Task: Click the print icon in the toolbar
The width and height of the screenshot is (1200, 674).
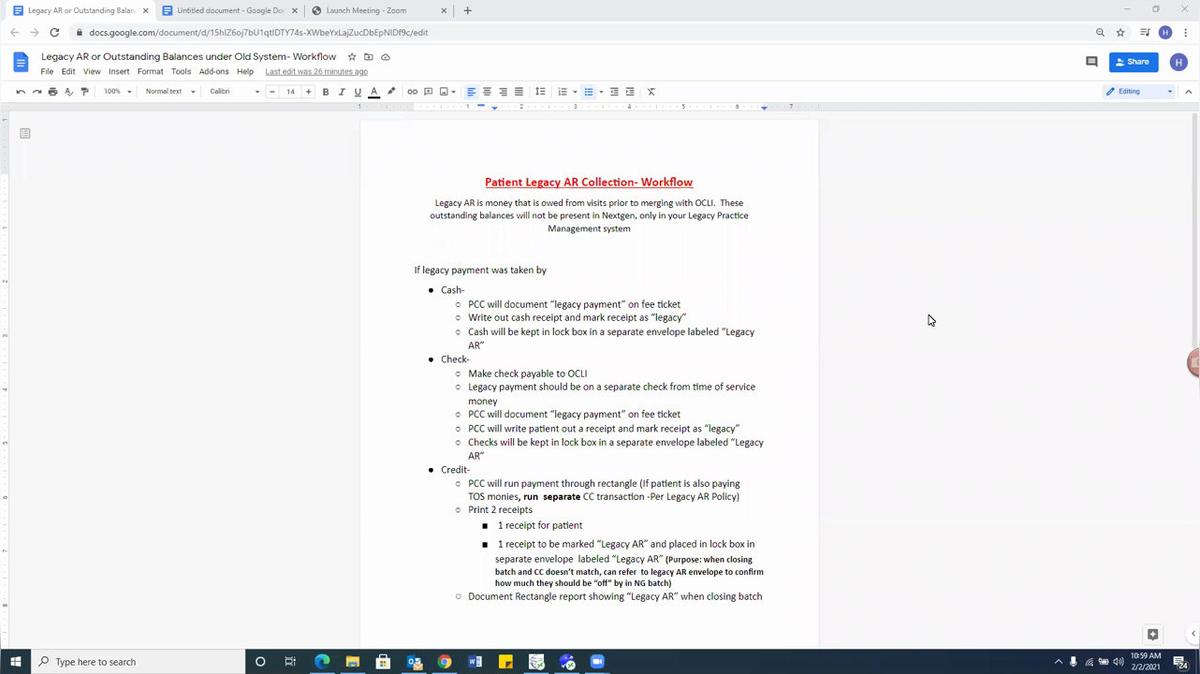Action: point(51,91)
